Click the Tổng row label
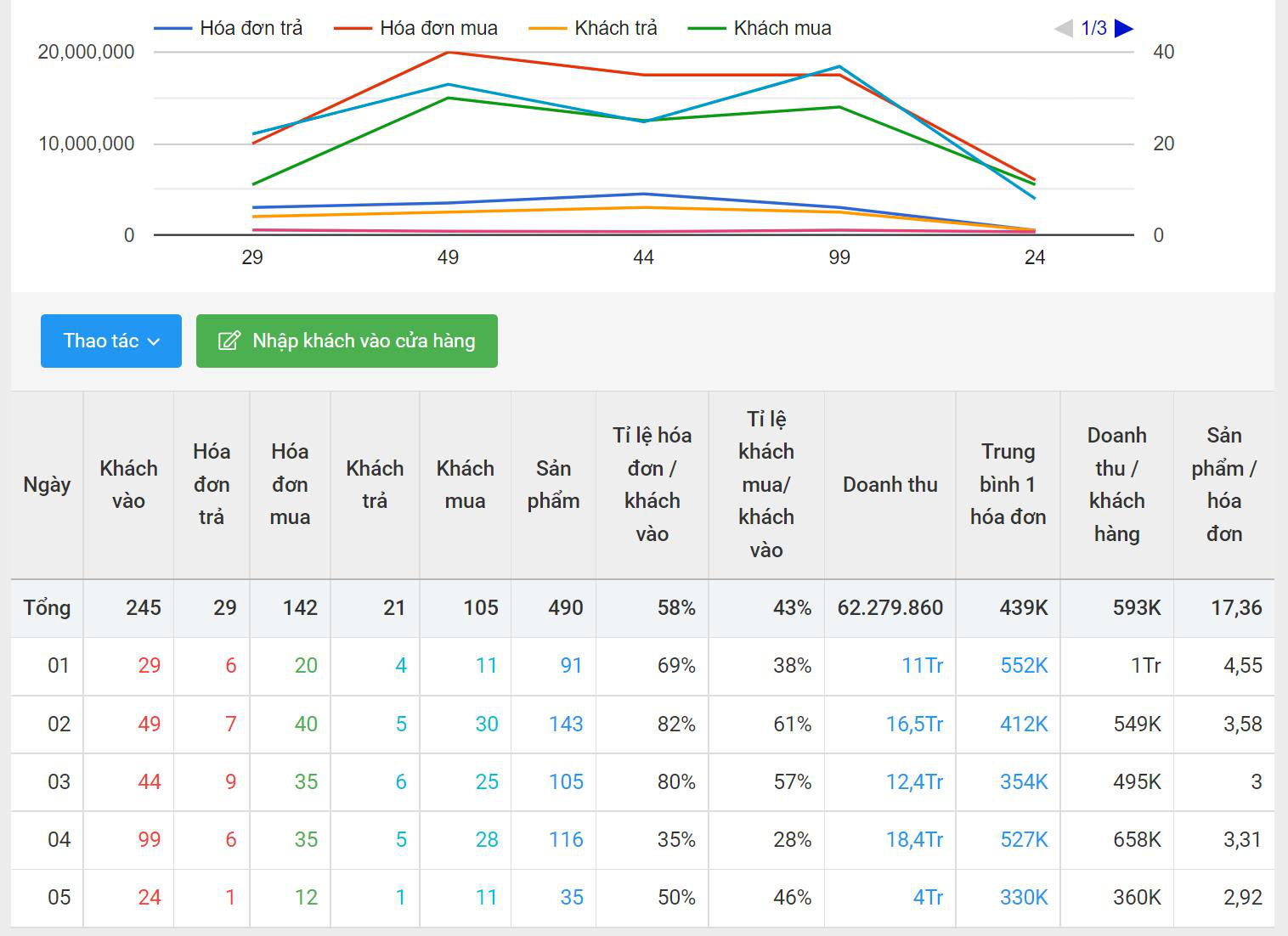The height and width of the screenshot is (936, 1288). (47, 608)
